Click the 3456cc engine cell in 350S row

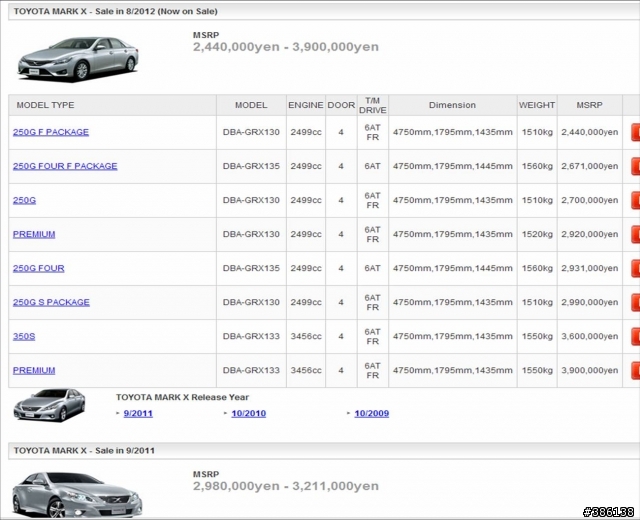tap(306, 336)
